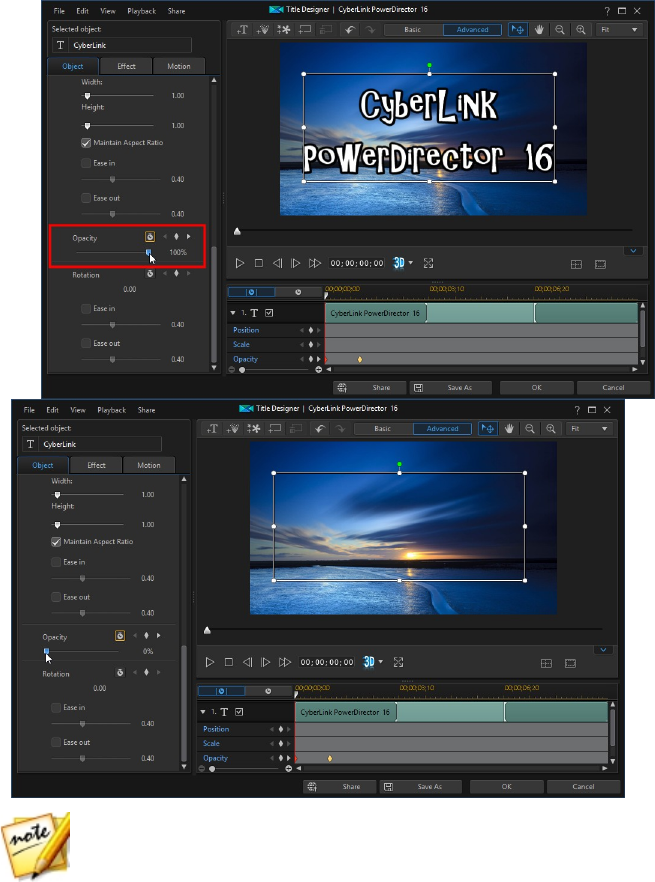The image size is (655, 882).
Task: Toggle Rotation keyframe stopwatch in top window
Action: pos(150,274)
